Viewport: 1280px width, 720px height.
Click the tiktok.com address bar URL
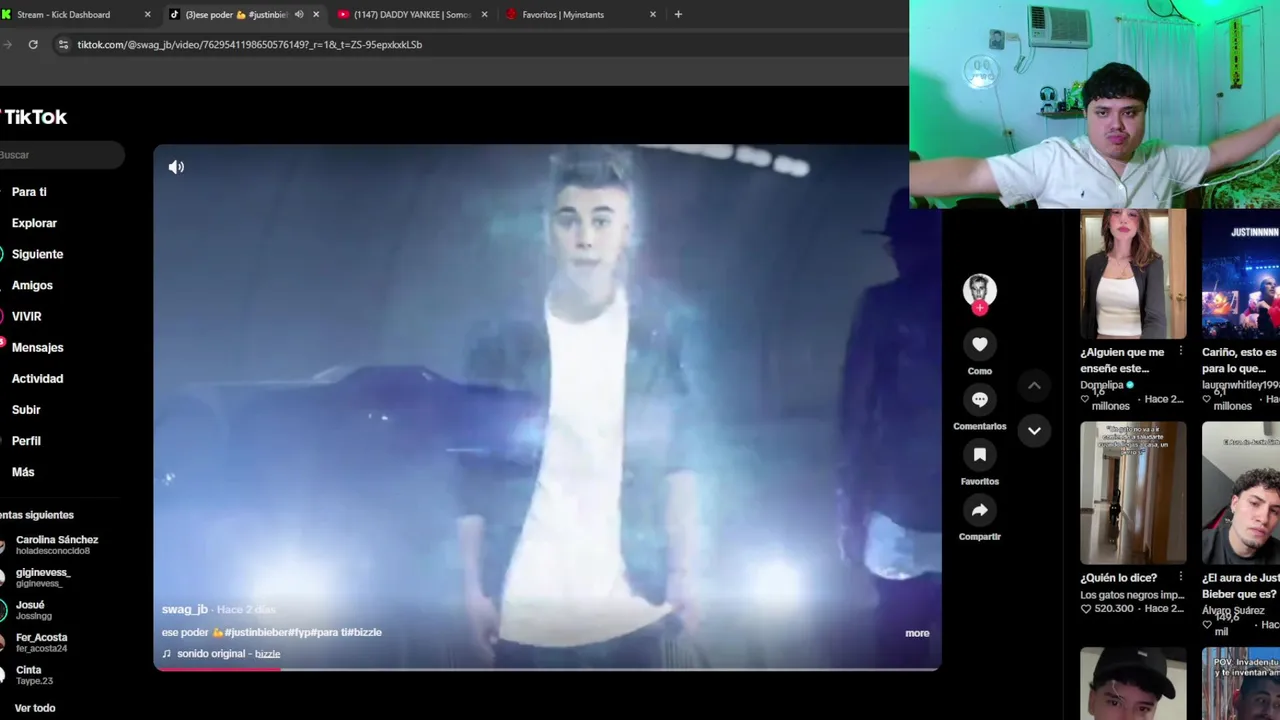click(x=250, y=45)
